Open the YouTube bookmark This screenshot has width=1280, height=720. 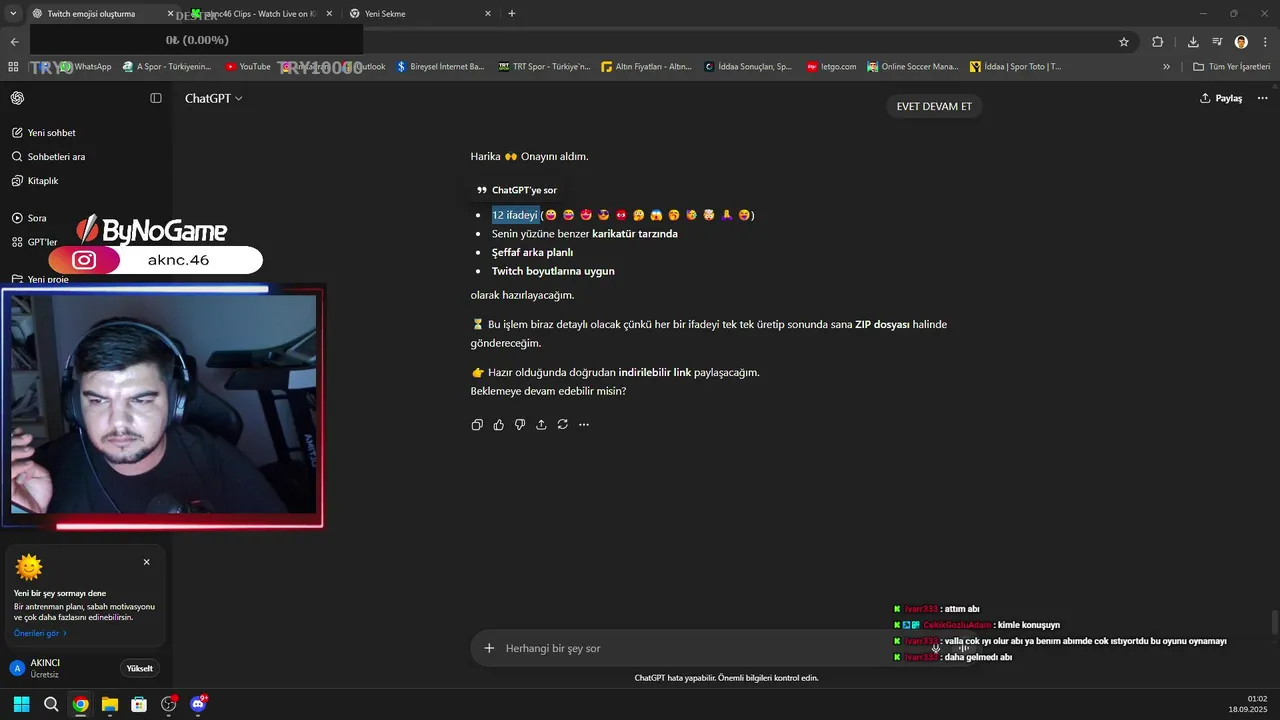[x=247, y=67]
